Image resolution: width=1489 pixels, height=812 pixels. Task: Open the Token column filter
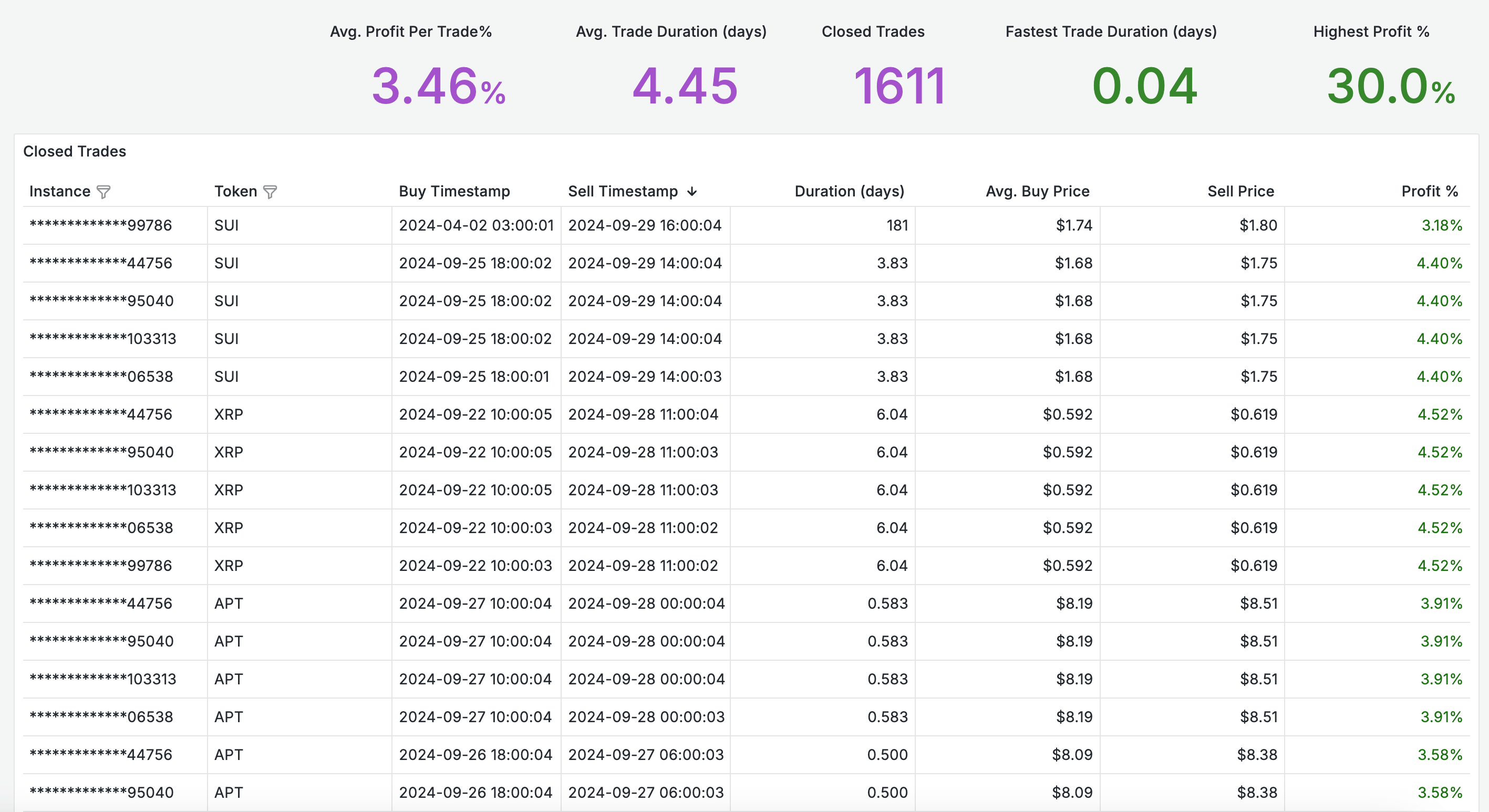[270, 191]
